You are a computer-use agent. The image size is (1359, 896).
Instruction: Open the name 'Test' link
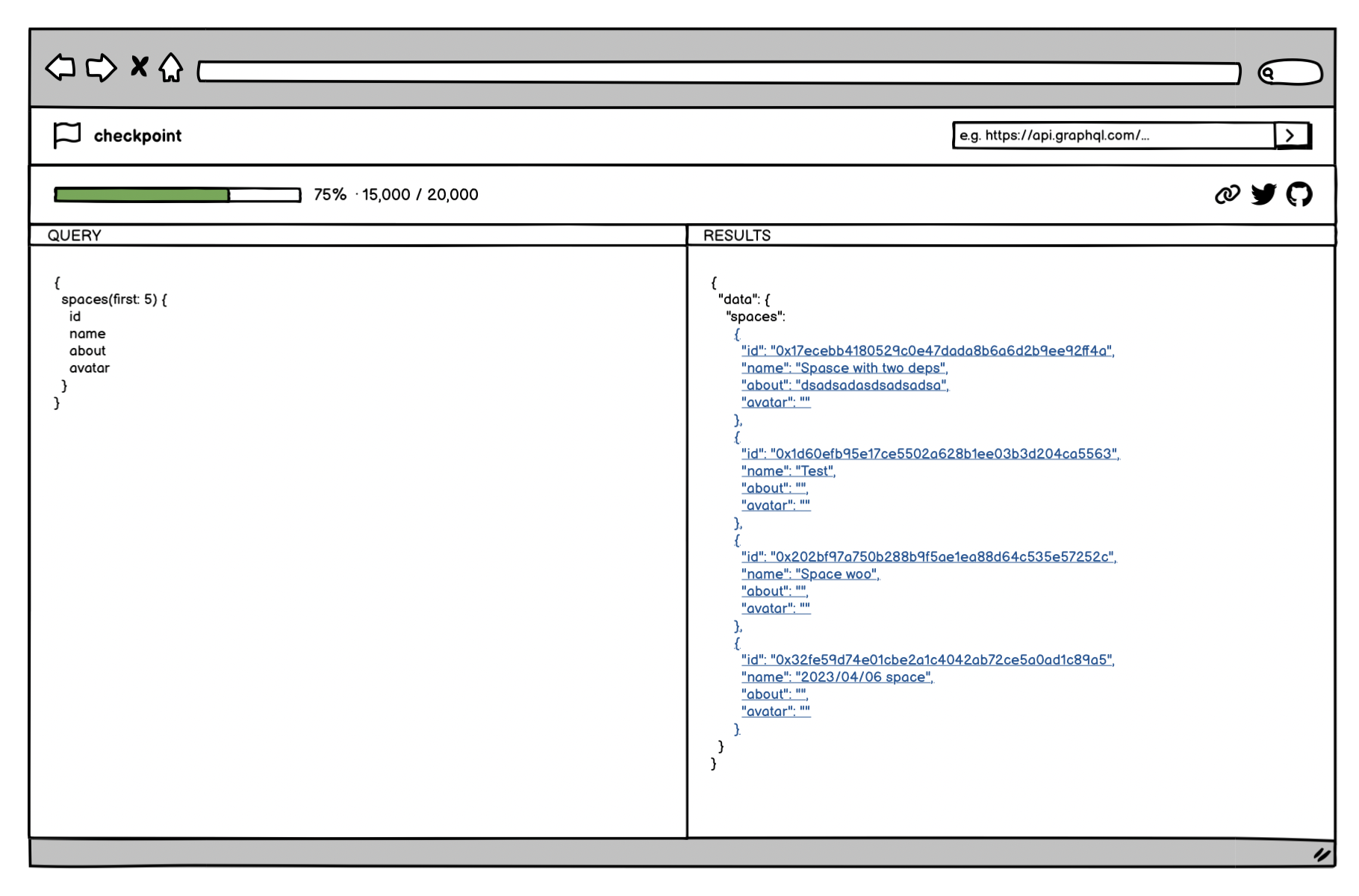789,471
